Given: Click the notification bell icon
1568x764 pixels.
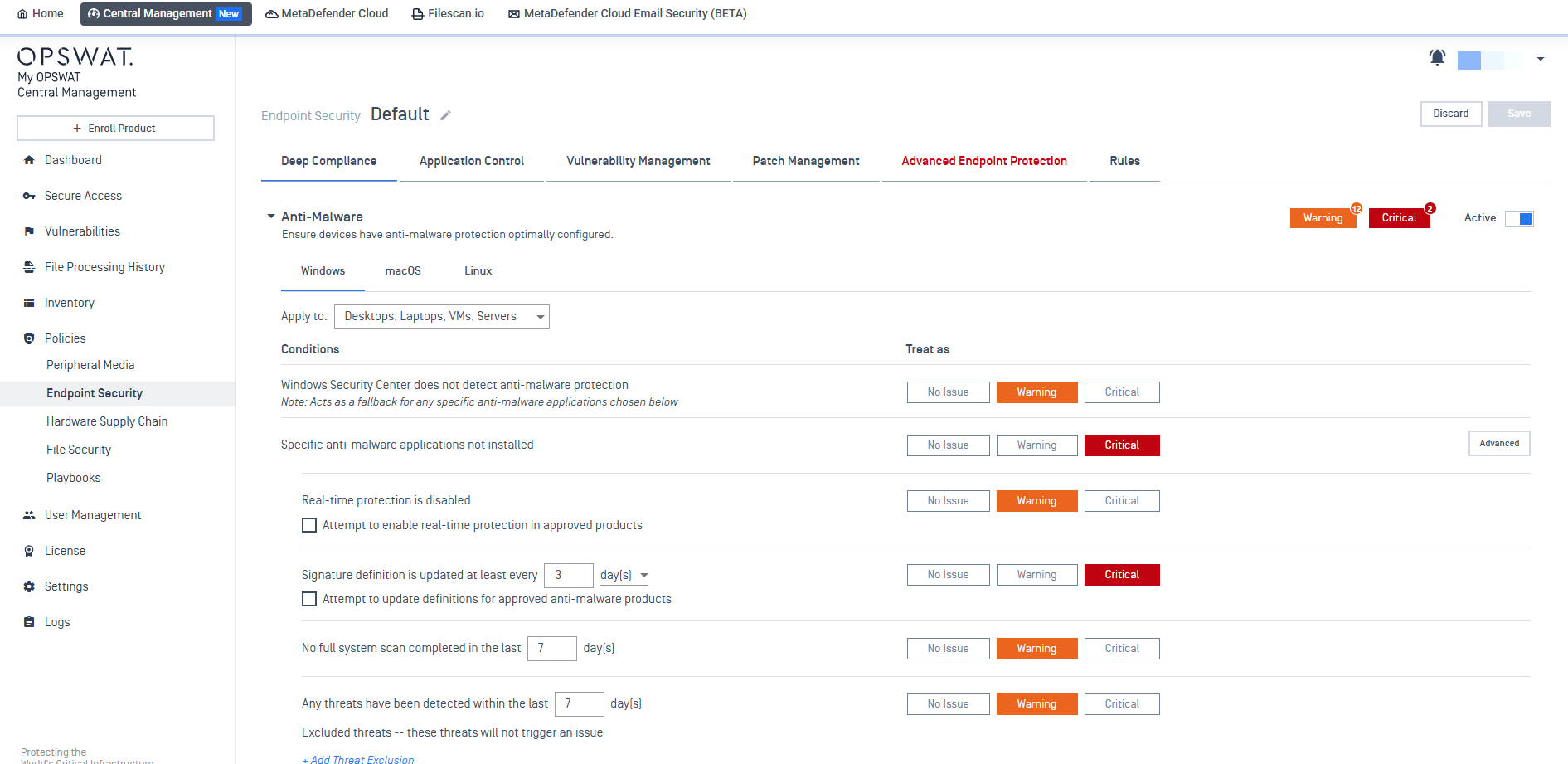Looking at the screenshot, I should coord(1437,57).
